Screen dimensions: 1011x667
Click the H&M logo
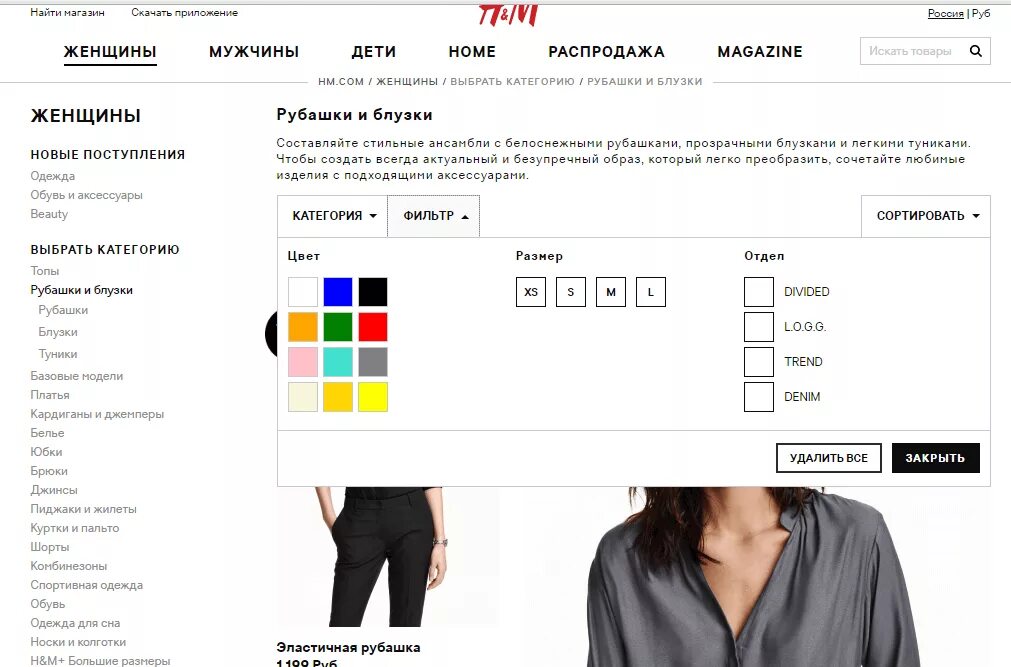pyautogui.click(x=508, y=15)
